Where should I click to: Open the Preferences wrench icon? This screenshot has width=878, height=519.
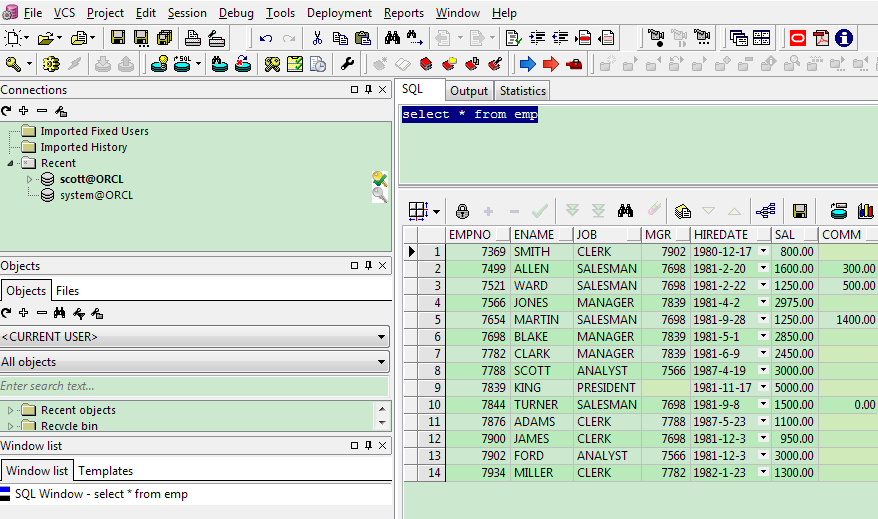tap(347, 64)
